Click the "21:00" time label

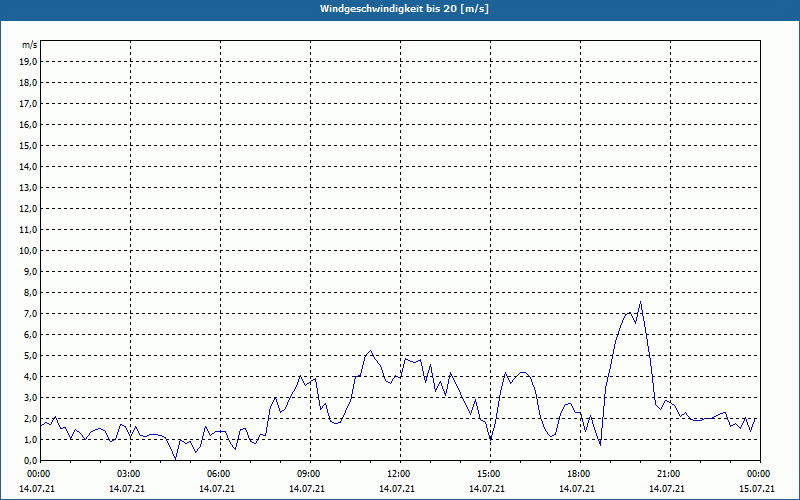667,474
